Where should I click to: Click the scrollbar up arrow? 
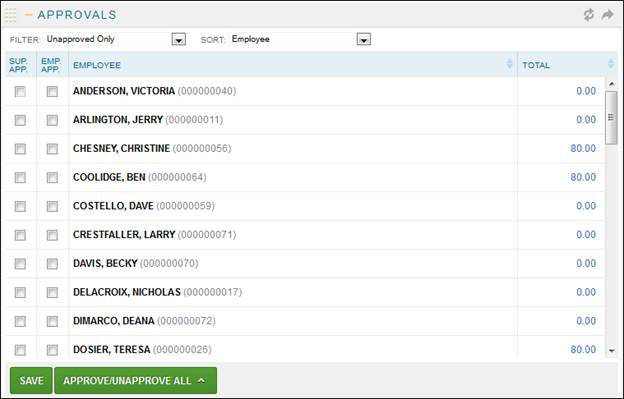[x=611, y=84]
